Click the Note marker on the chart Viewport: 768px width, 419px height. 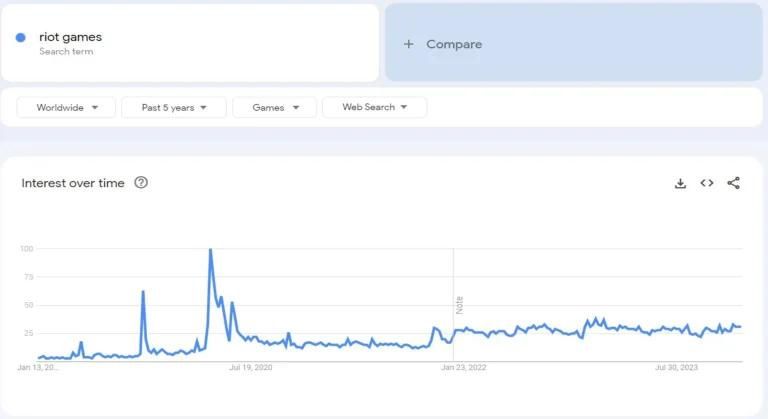(x=459, y=305)
